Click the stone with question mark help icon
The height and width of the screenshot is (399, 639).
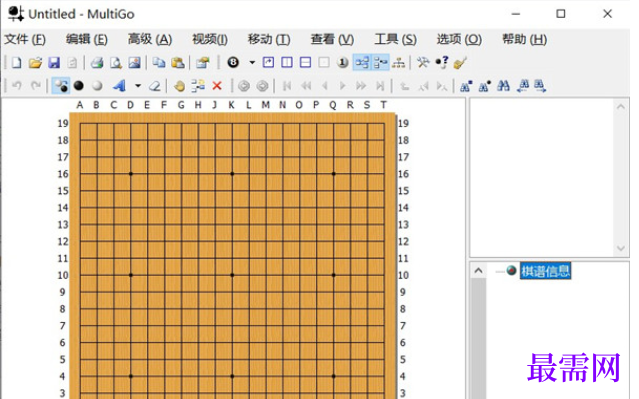coord(442,62)
